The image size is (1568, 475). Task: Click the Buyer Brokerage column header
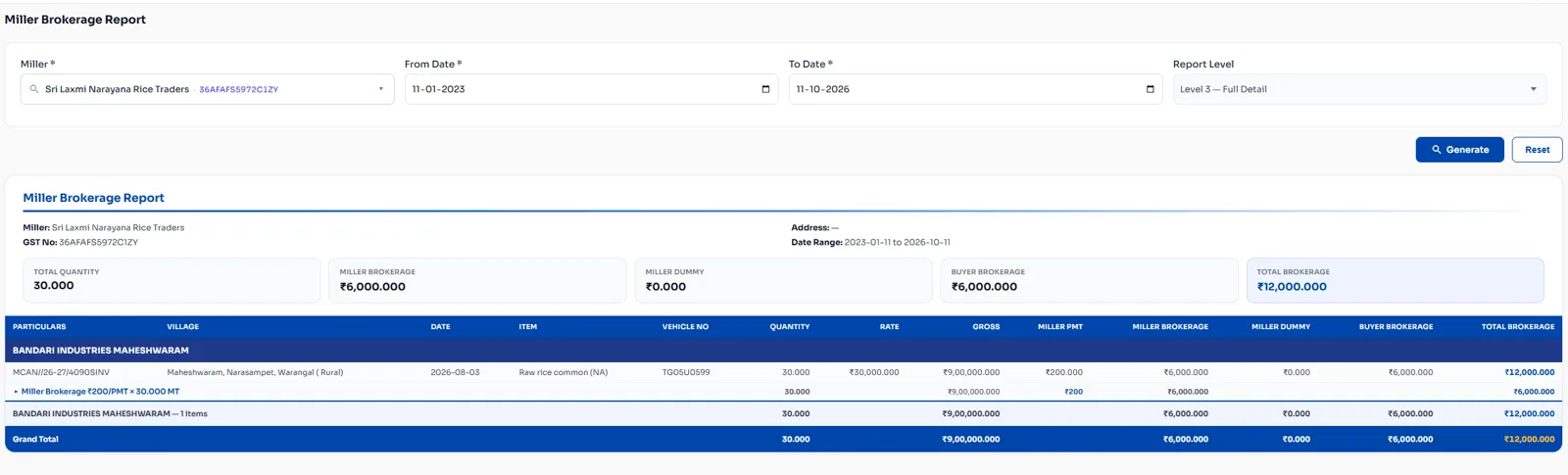tap(1396, 327)
